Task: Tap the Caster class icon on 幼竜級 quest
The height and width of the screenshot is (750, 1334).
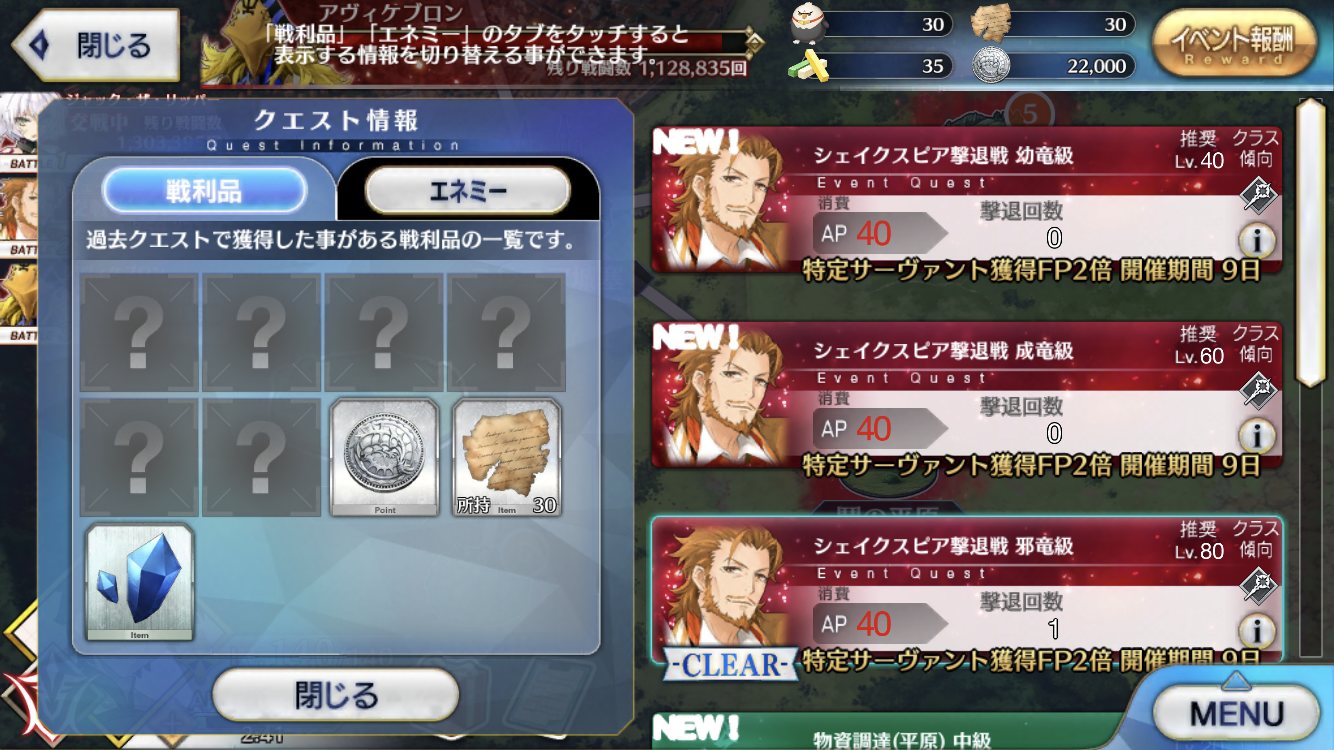Action: click(x=1256, y=195)
